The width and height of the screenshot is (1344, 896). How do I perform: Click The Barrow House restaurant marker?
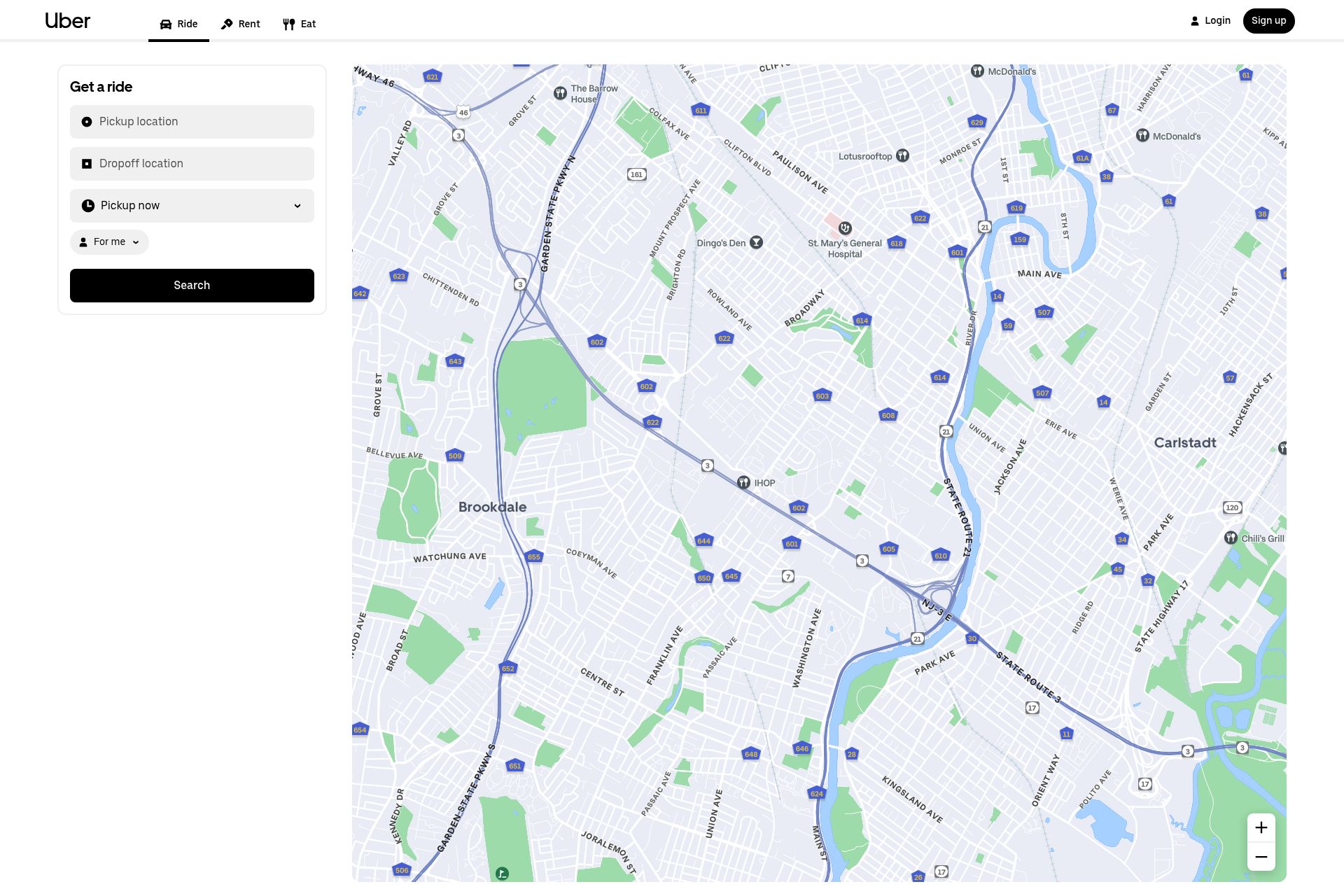[x=560, y=93]
